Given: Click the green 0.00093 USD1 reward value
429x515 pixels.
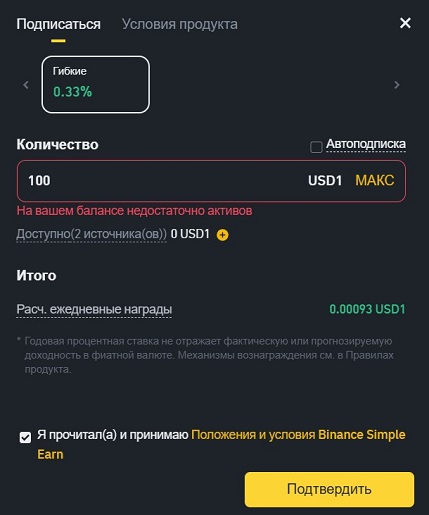Looking at the screenshot, I should (x=367, y=309).
